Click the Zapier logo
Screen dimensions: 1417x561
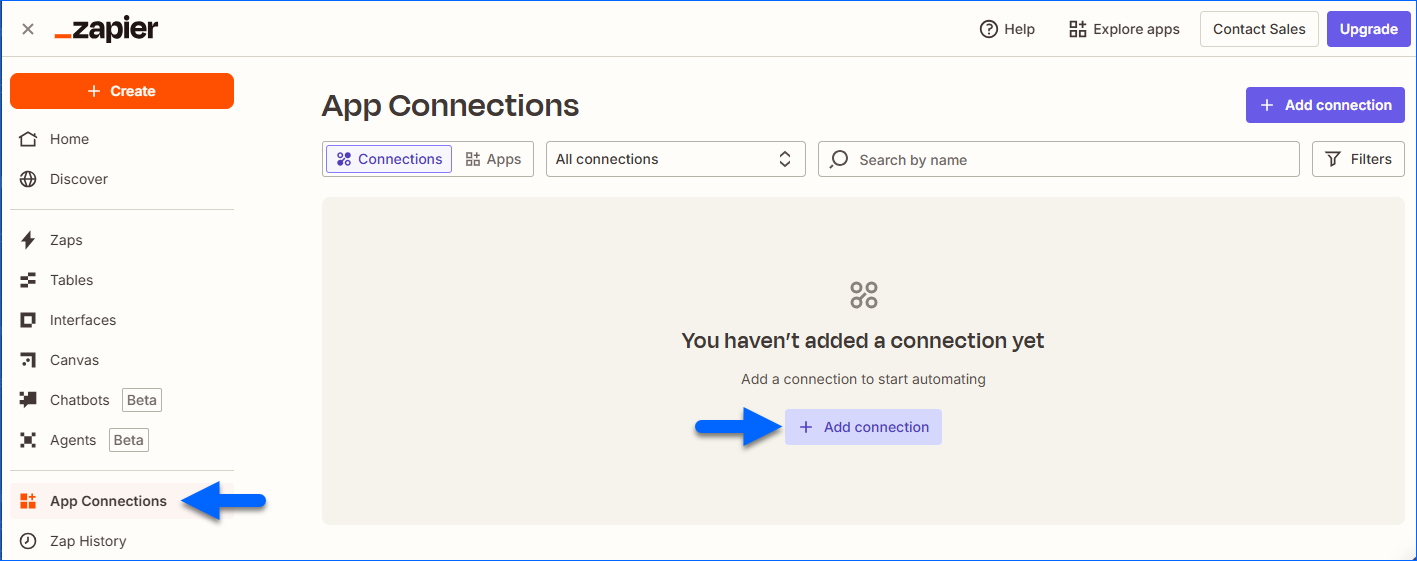[x=106, y=29]
